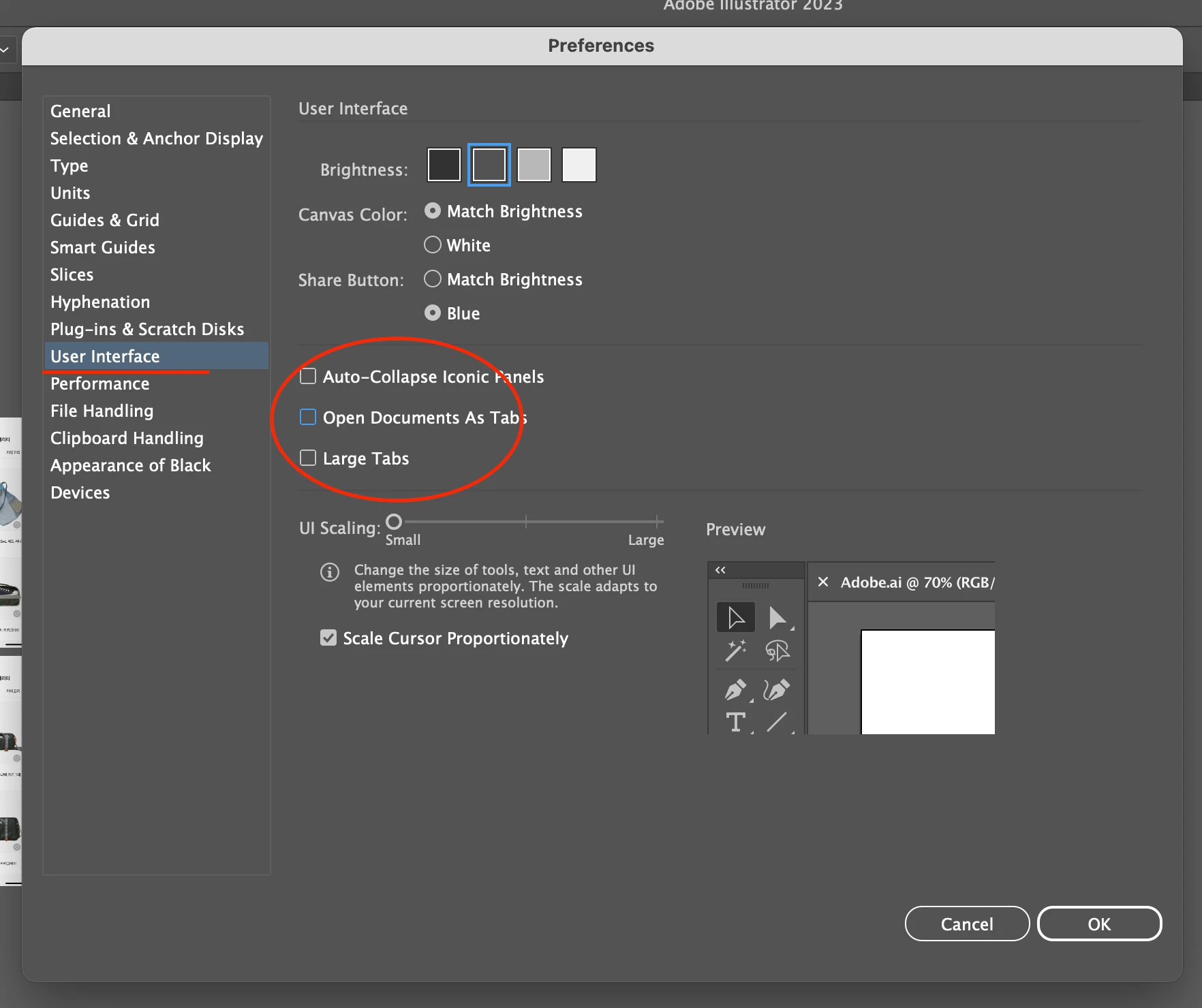The width and height of the screenshot is (1202, 1008).
Task: Click the Large end of UI Scaling slider
Action: pos(657,522)
